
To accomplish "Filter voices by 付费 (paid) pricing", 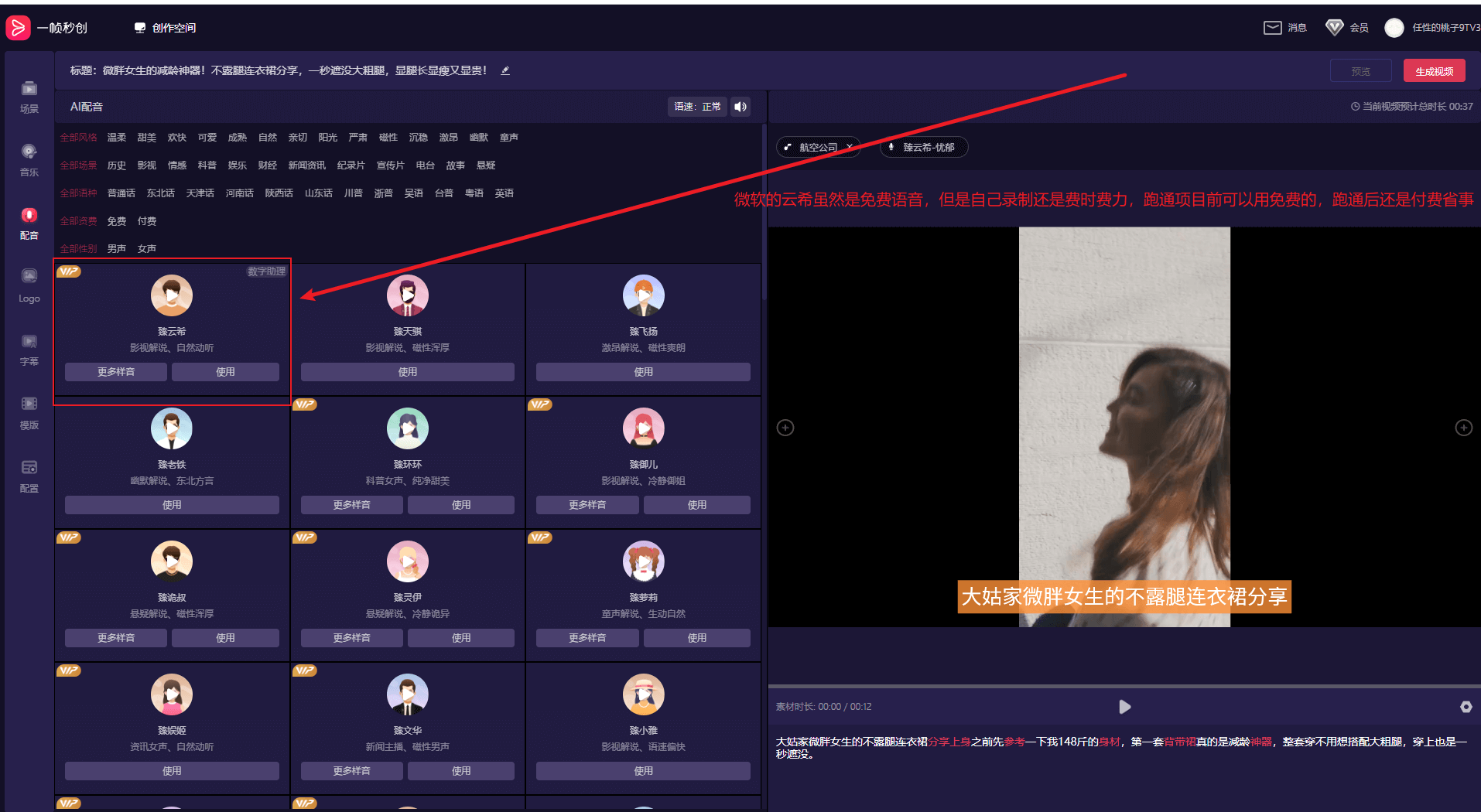I will 147,221.
